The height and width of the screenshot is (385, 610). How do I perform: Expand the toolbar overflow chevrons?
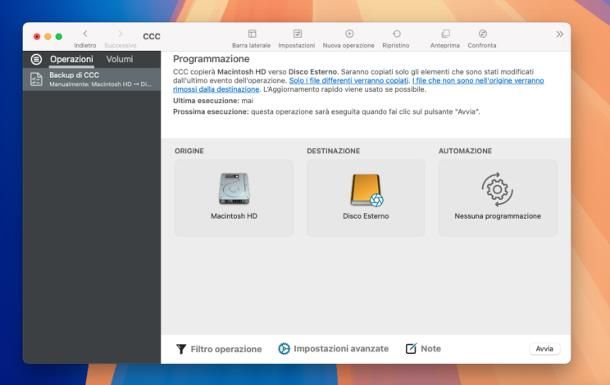[559, 34]
